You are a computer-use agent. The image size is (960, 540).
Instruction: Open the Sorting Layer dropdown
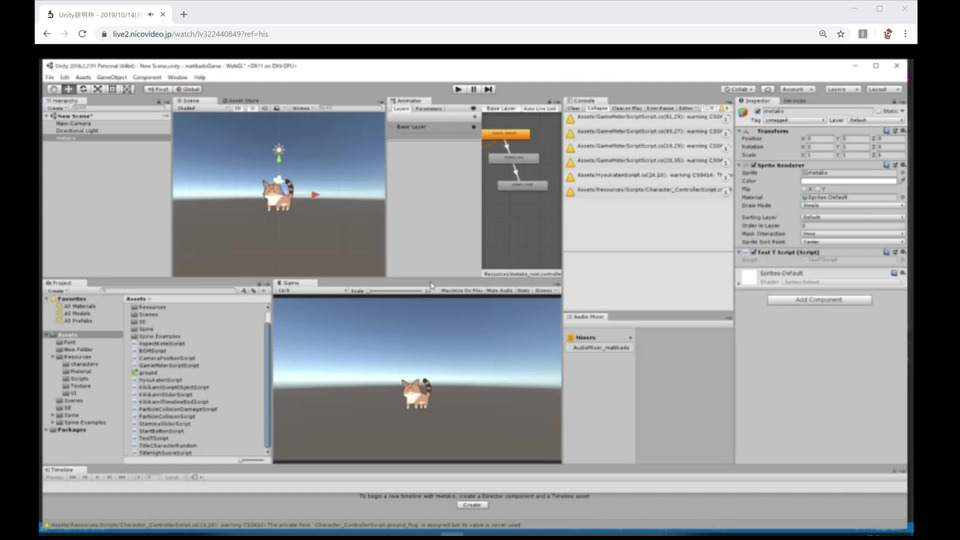(852, 217)
